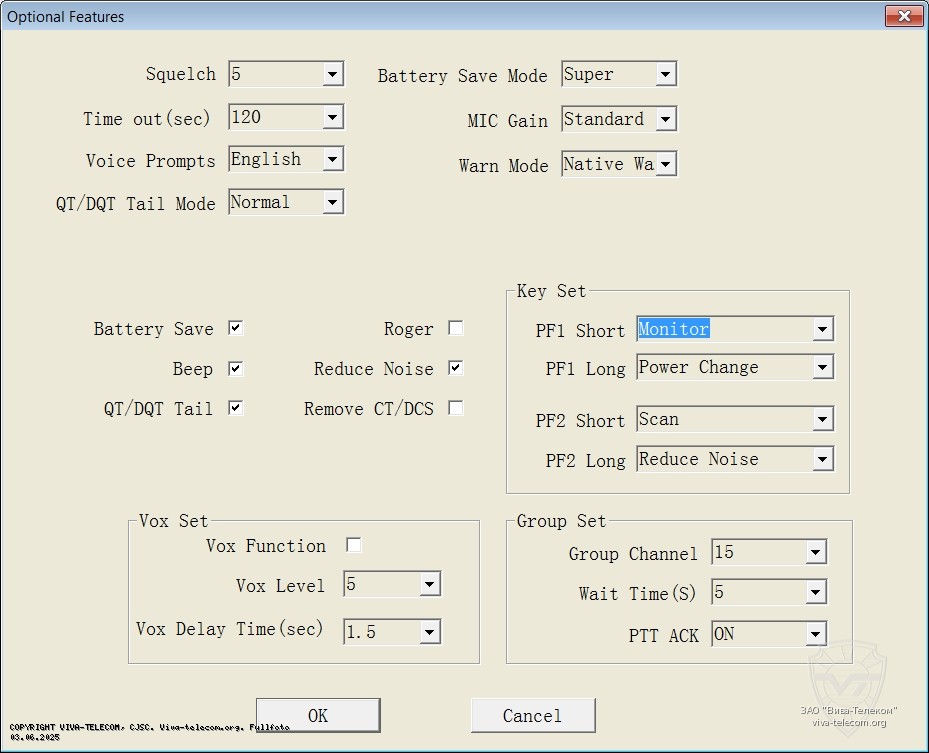Viewport: 929px width, 753px height.
Task: Enable the Roger checkbox
Action: (456, 328)
